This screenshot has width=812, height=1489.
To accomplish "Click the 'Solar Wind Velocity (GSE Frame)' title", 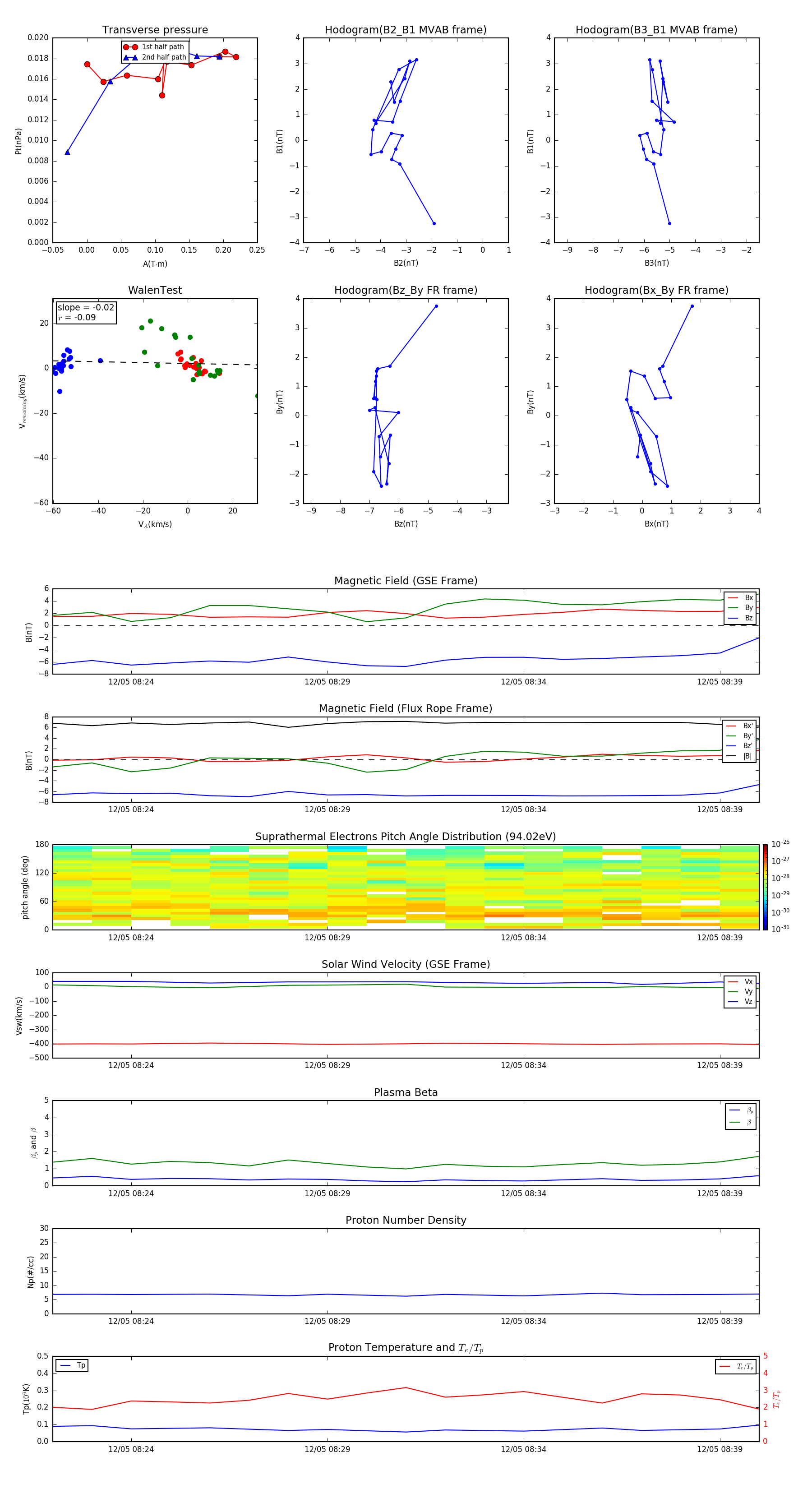I will point(406,964).
